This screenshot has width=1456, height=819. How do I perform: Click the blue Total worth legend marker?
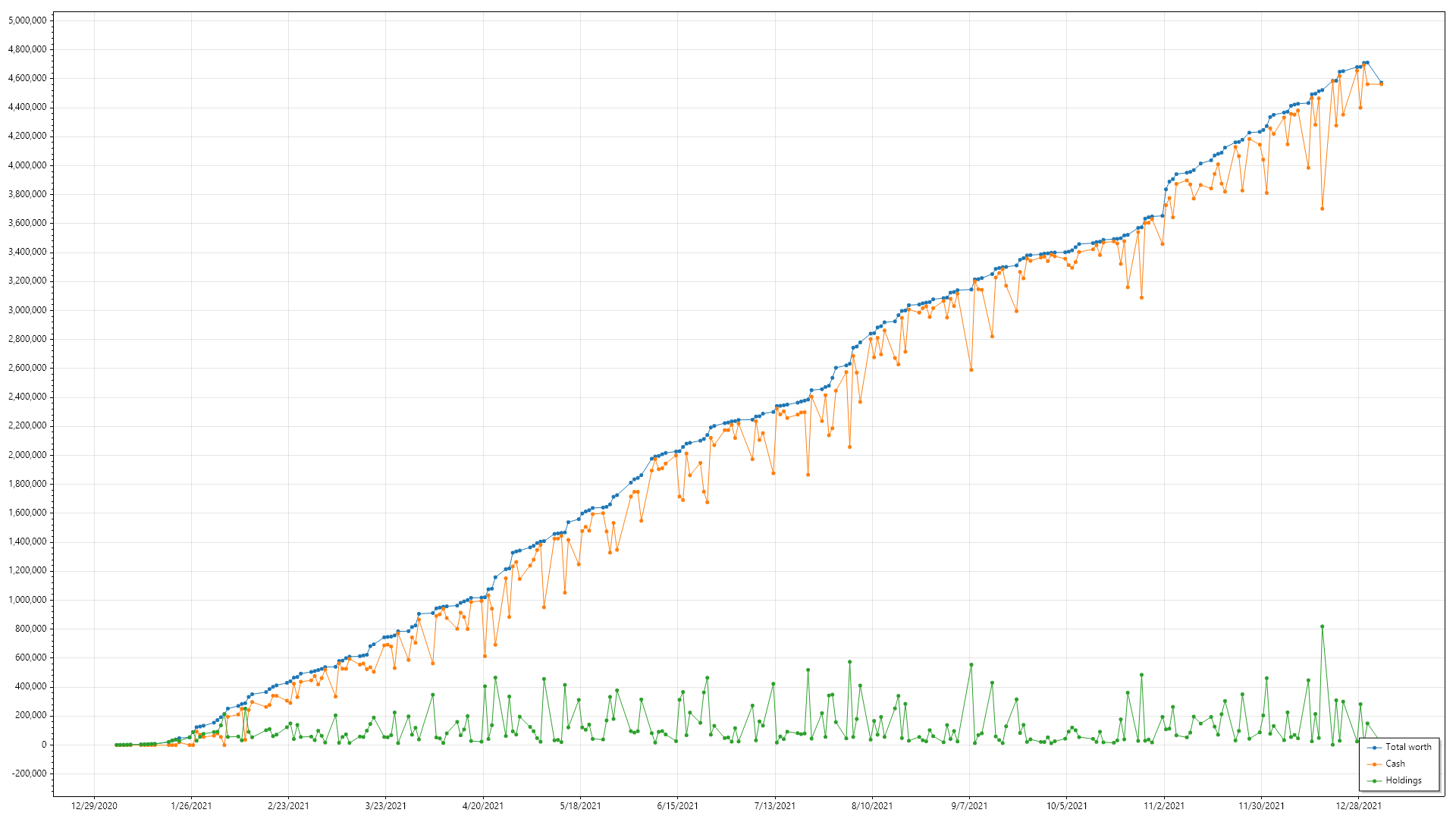[1375, 747]
